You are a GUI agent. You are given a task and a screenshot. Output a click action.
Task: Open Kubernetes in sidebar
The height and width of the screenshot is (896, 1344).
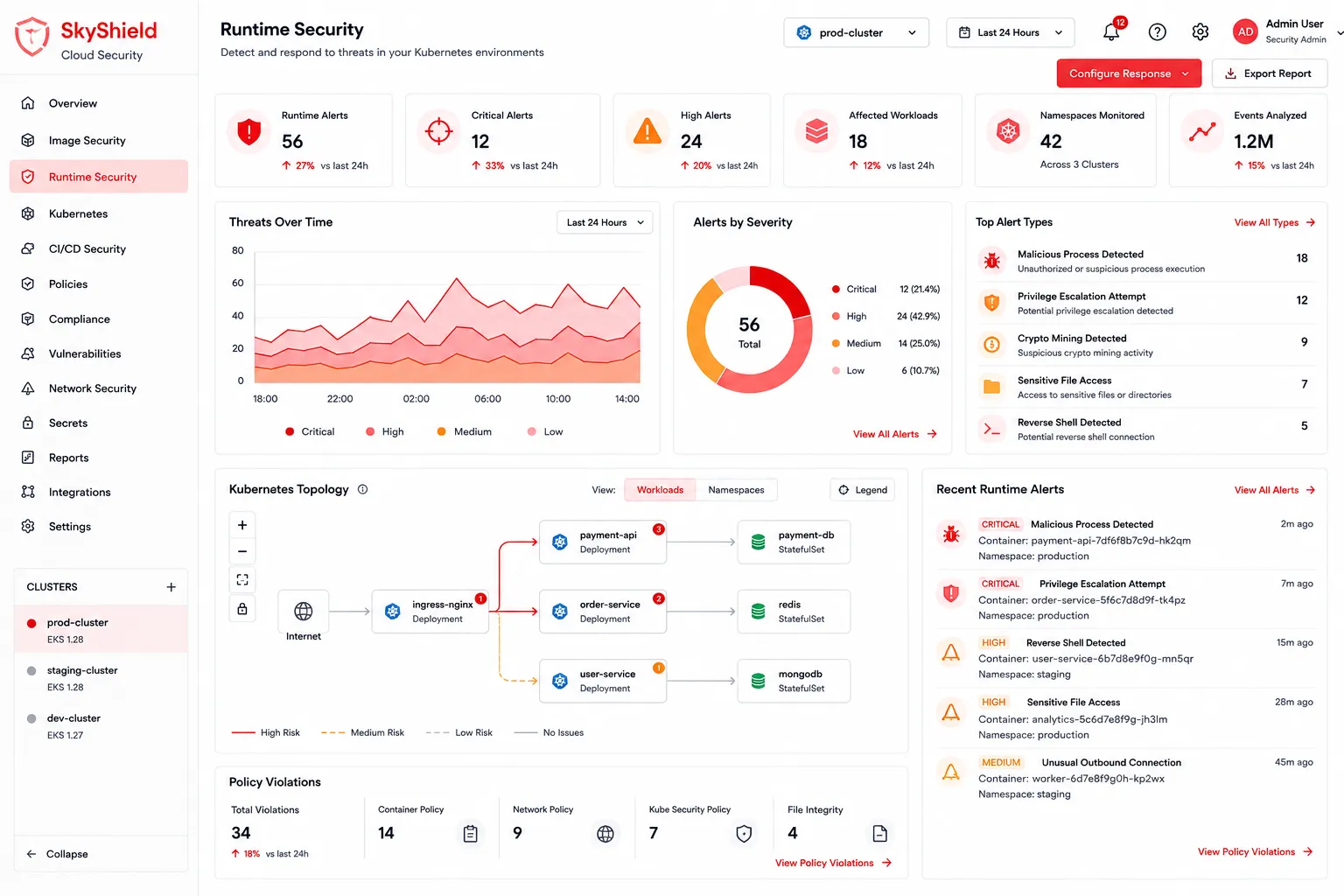pyautogui.click(x=99, y=213)
